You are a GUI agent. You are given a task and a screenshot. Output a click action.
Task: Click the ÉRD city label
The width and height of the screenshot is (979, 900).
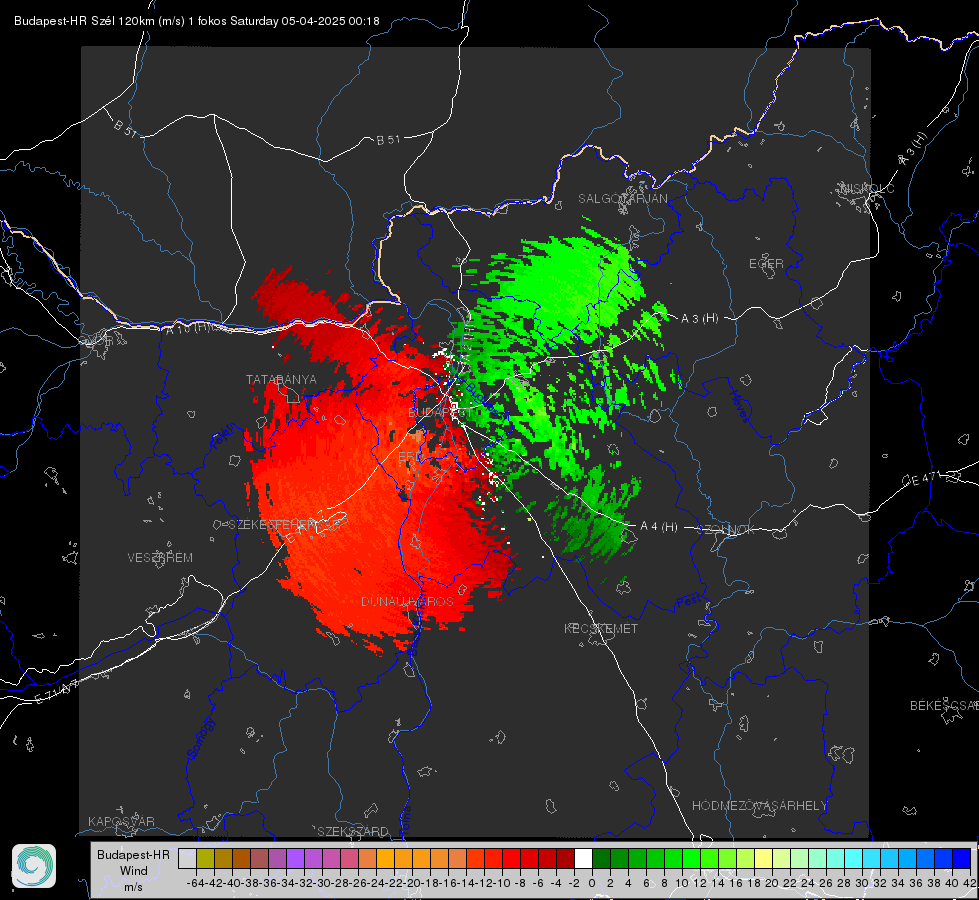point(410,457)
